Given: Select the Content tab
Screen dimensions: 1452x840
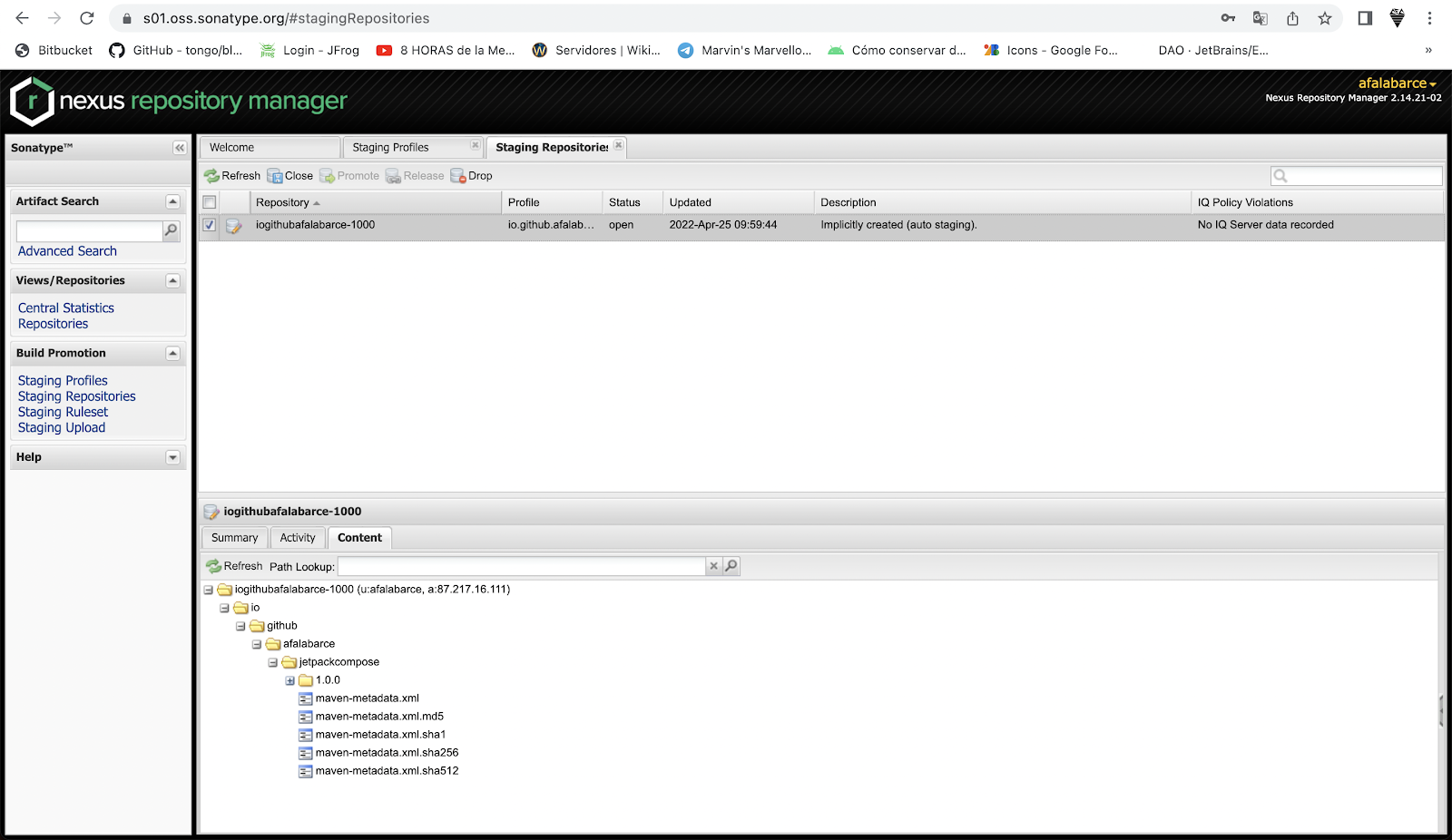Looking at the screenshot, I should coord(359,538).
